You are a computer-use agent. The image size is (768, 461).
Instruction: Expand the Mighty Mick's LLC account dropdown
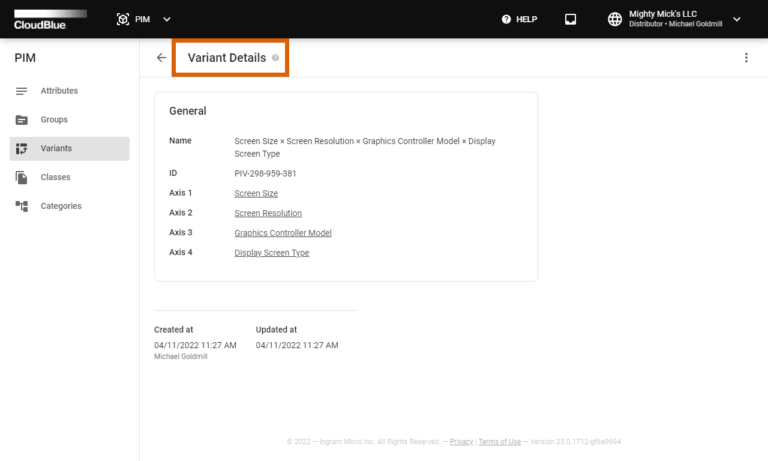tap(737, 20)
